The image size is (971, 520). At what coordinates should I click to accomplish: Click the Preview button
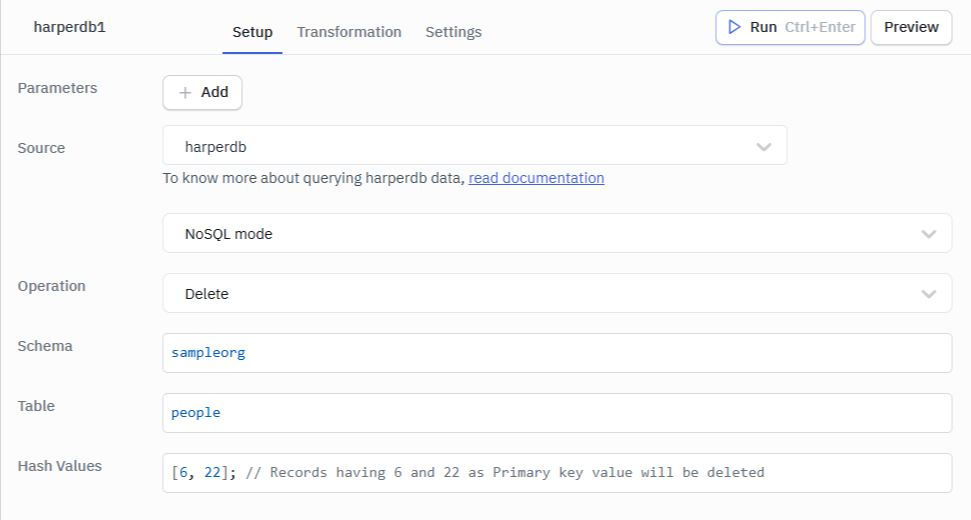click(911, 27)
